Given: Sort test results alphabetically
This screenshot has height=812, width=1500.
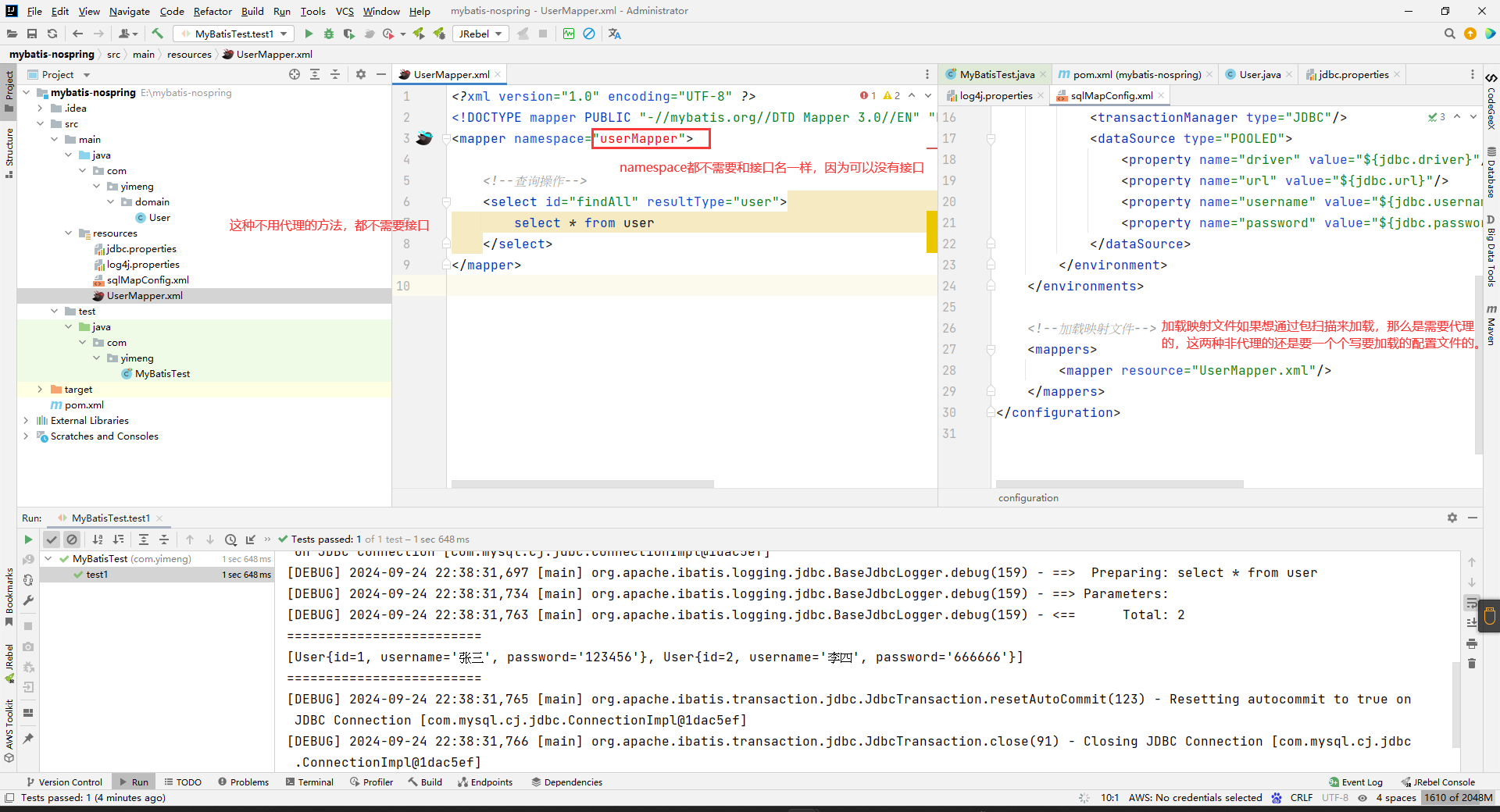Looking at the screenshot, I should tap(98, 540).
